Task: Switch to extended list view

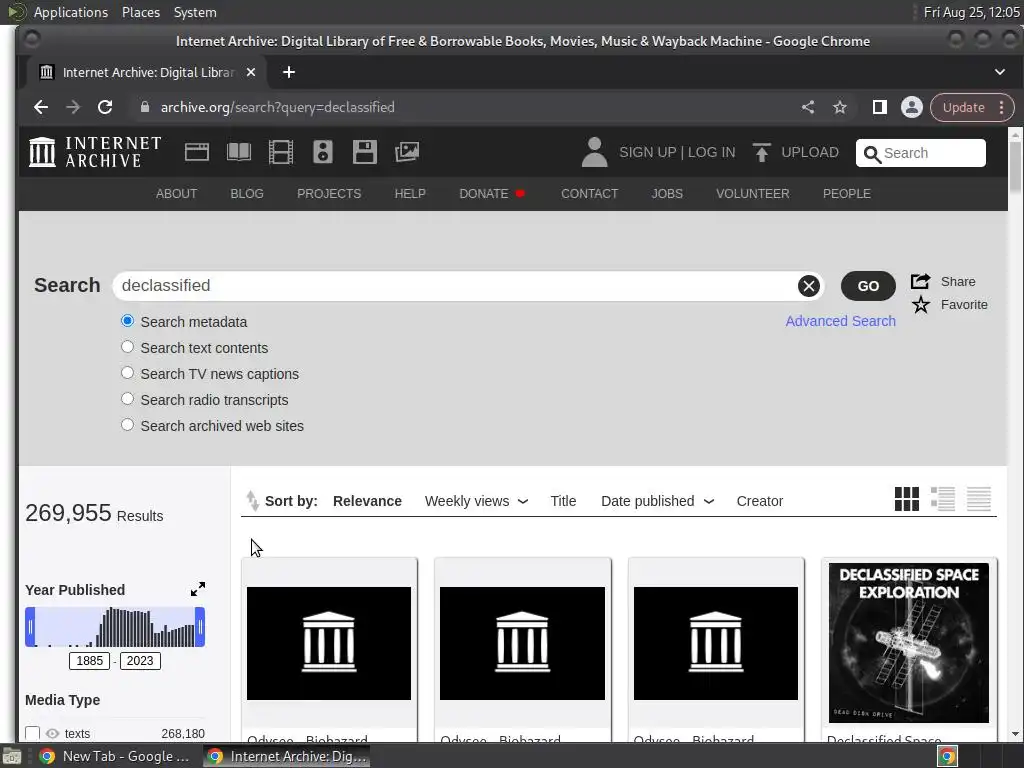Action: click(942, 499)
